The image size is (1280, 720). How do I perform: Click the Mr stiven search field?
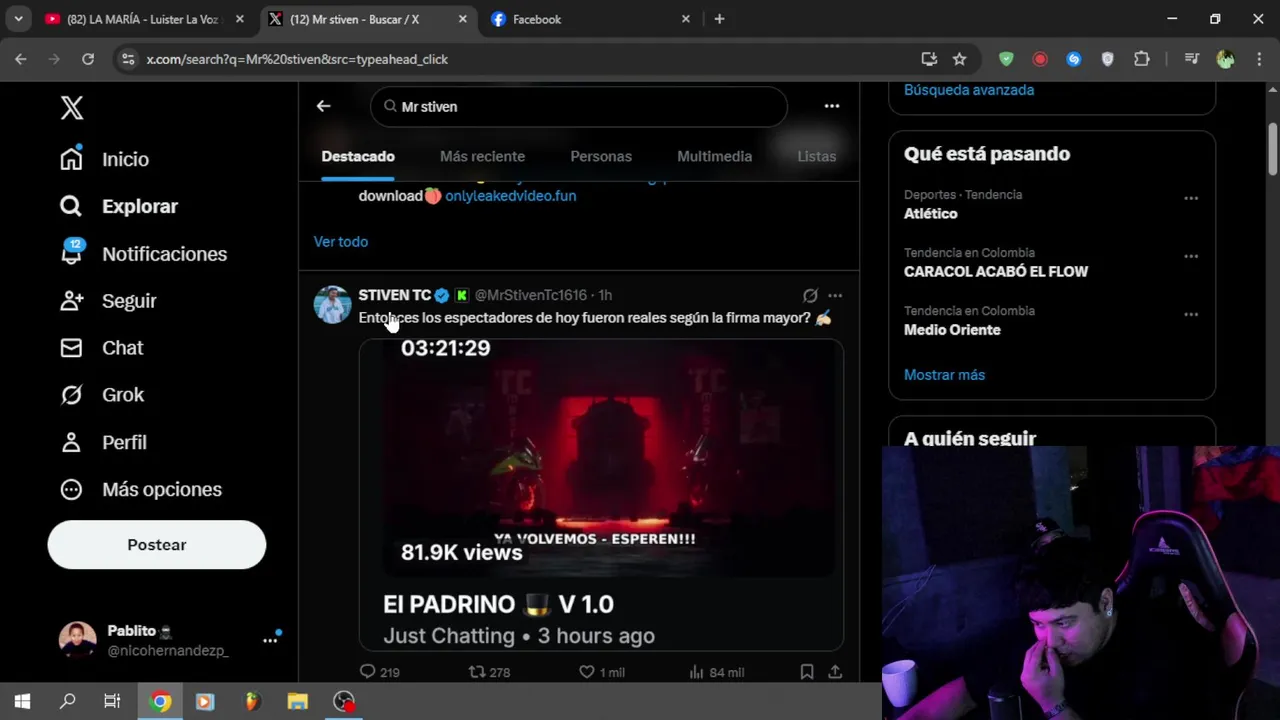[579, 106]
